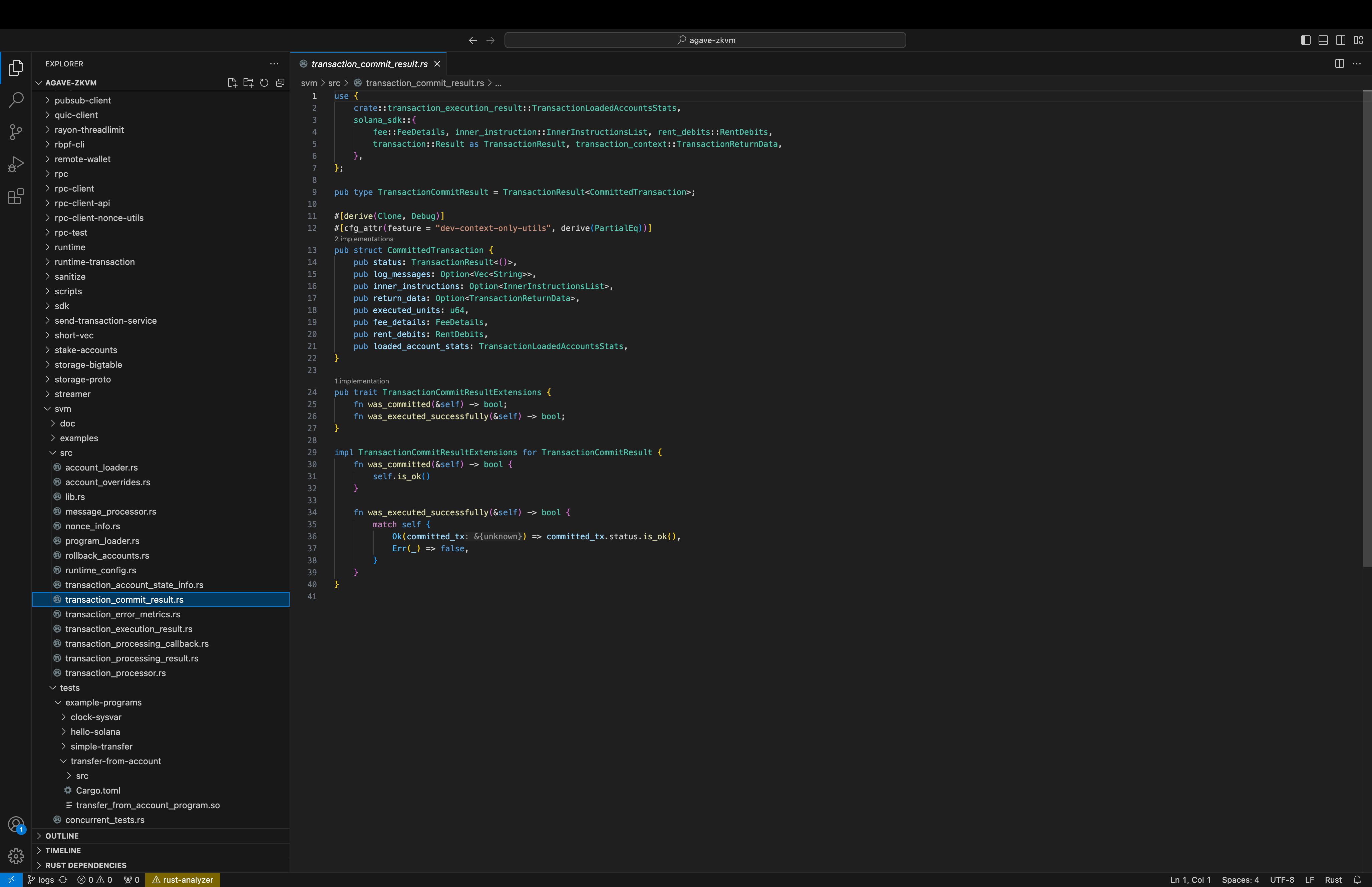The image size is (1372, 887).
Task: Open the Accounts icon with badge
Action: click(16, 825)
